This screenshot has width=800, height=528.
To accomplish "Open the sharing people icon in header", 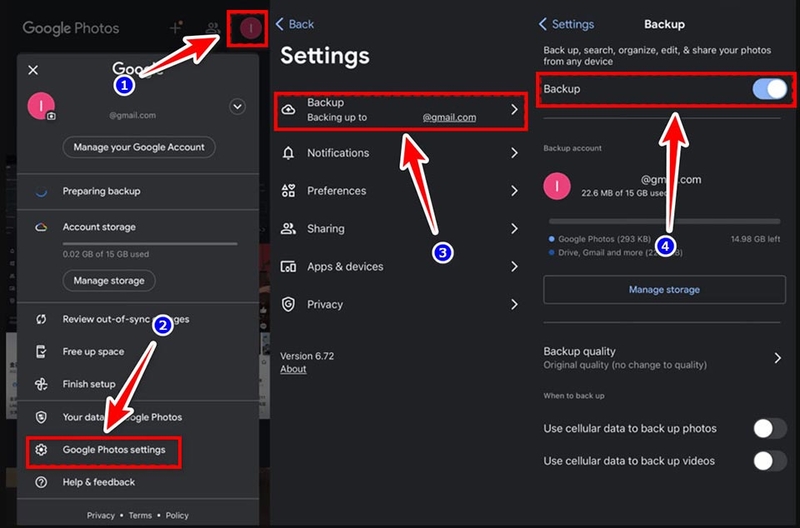I will (212, 28).
